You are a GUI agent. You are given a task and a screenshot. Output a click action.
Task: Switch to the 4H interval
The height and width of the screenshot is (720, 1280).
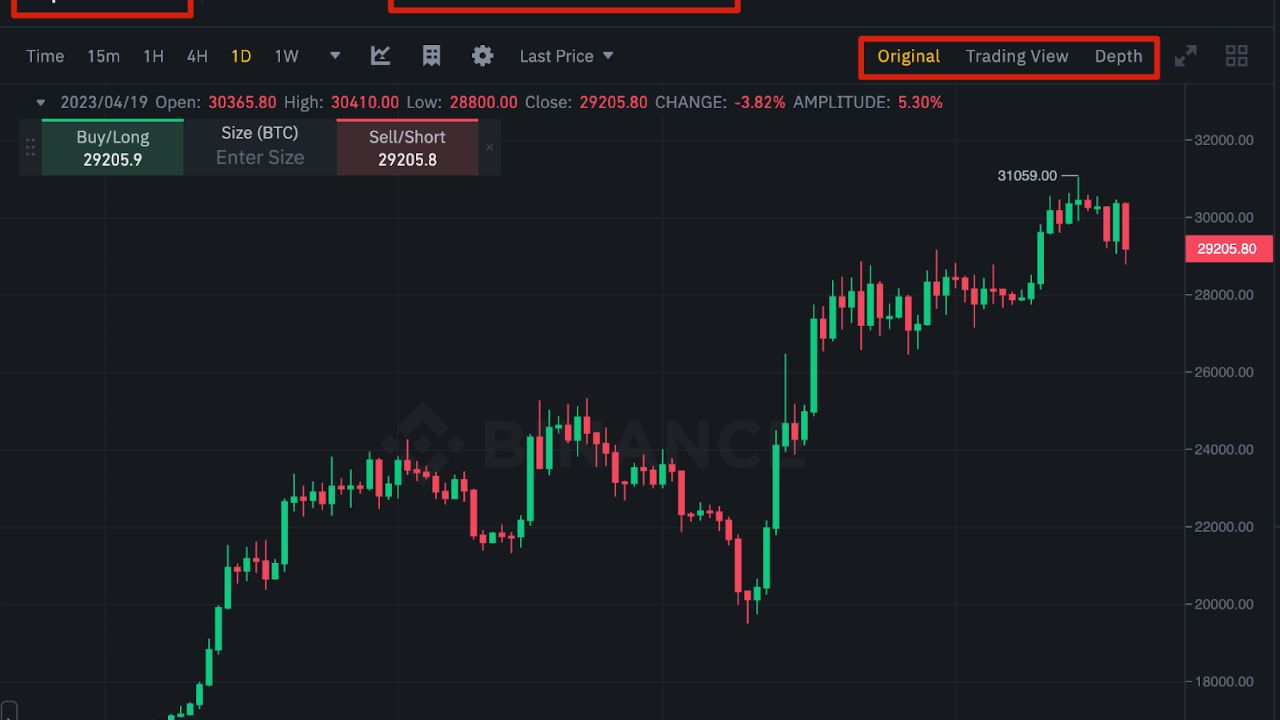pos(196,56)
